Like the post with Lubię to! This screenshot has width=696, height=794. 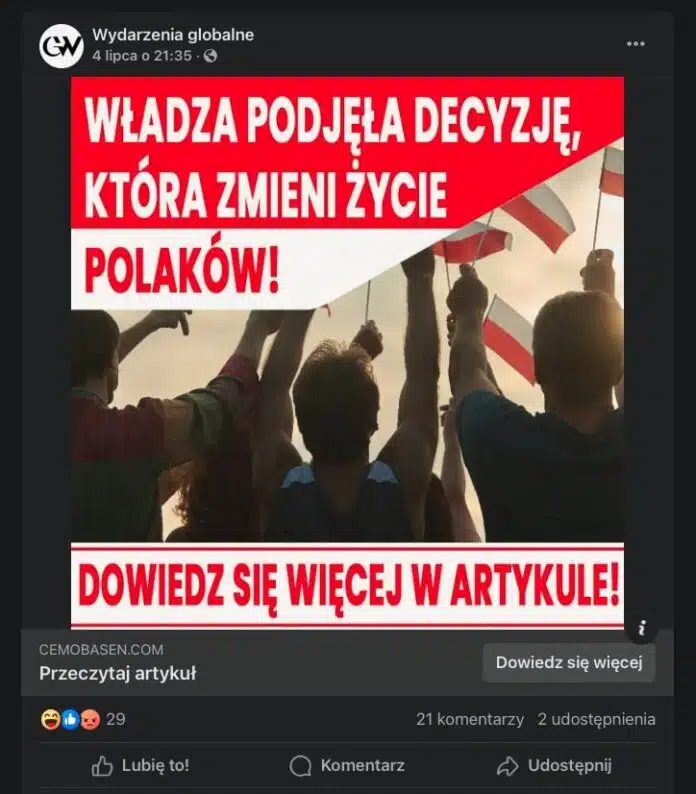(x=140, y=766)
